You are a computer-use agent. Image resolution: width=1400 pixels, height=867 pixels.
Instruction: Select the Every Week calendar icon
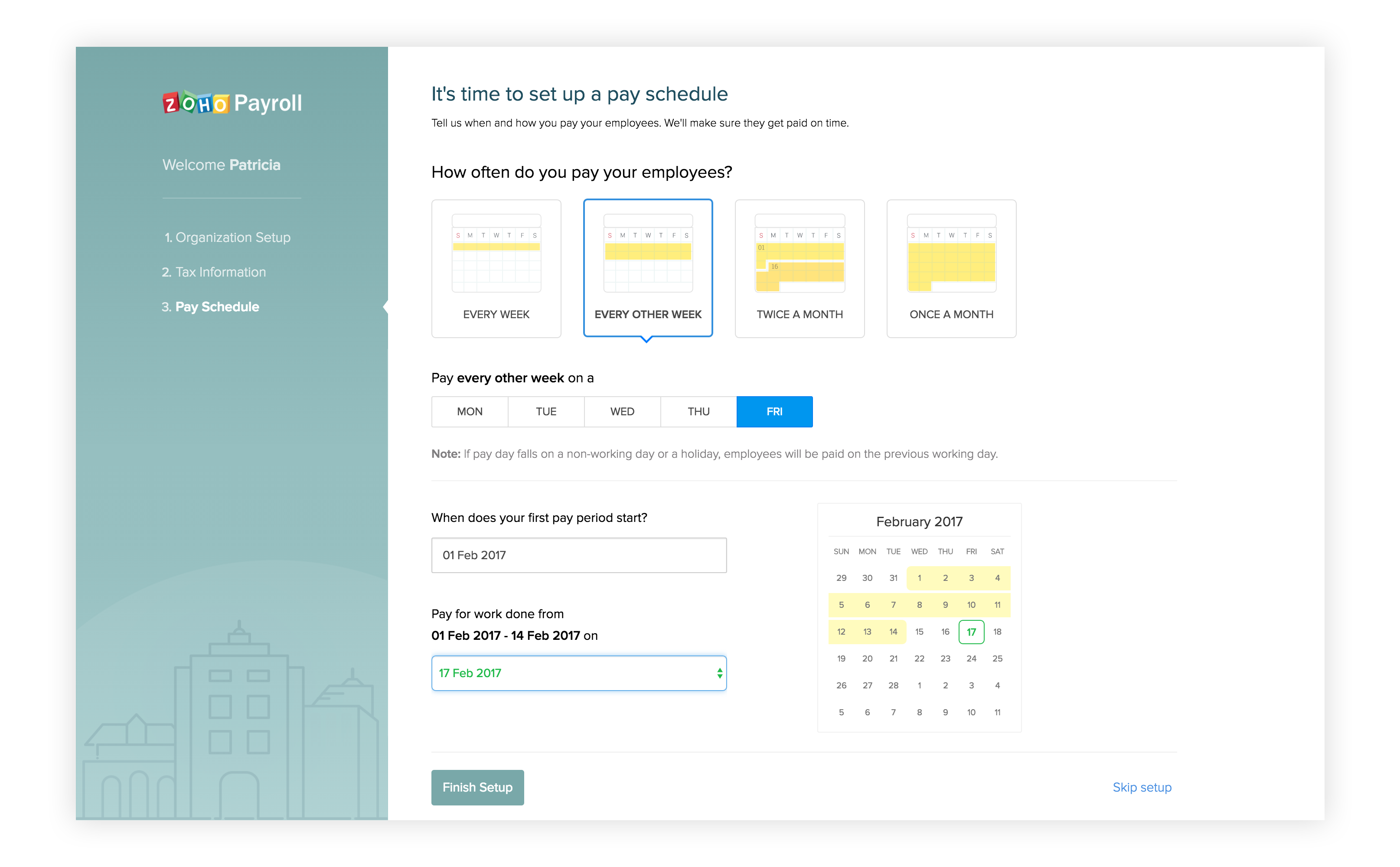pos(496,254)
